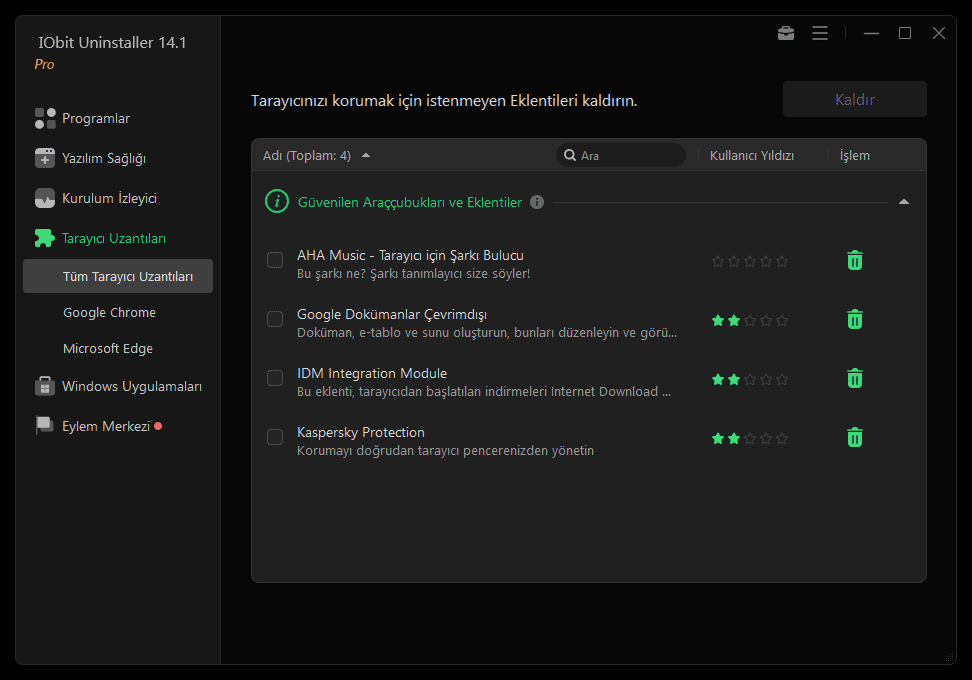
Task: Tick the Kaspersky Protection checkbox
Action: pyautogui.click(x=275, y=438)
